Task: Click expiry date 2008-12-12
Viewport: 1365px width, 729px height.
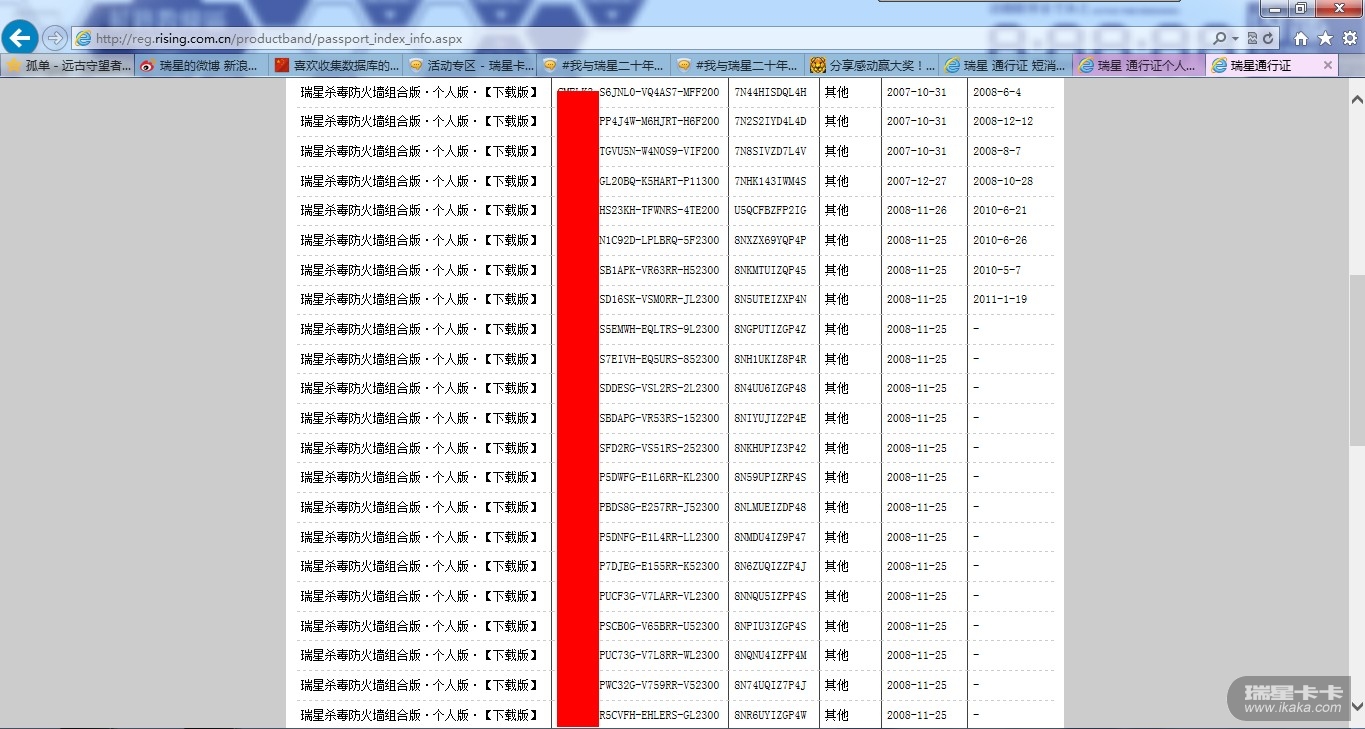Action: pos(1003,121)
